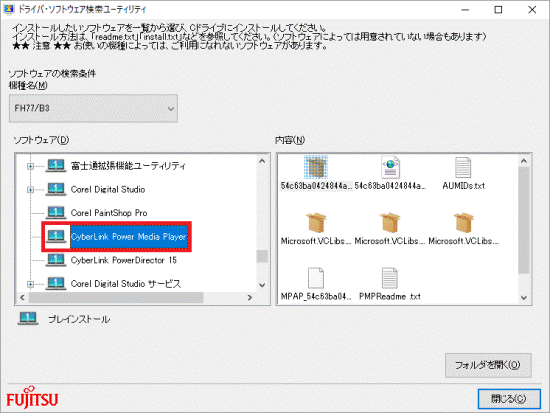550x413 pixels.
Task: Click the CyberLink Power Media Player laptop icon
Action: [x=56, y=236]
